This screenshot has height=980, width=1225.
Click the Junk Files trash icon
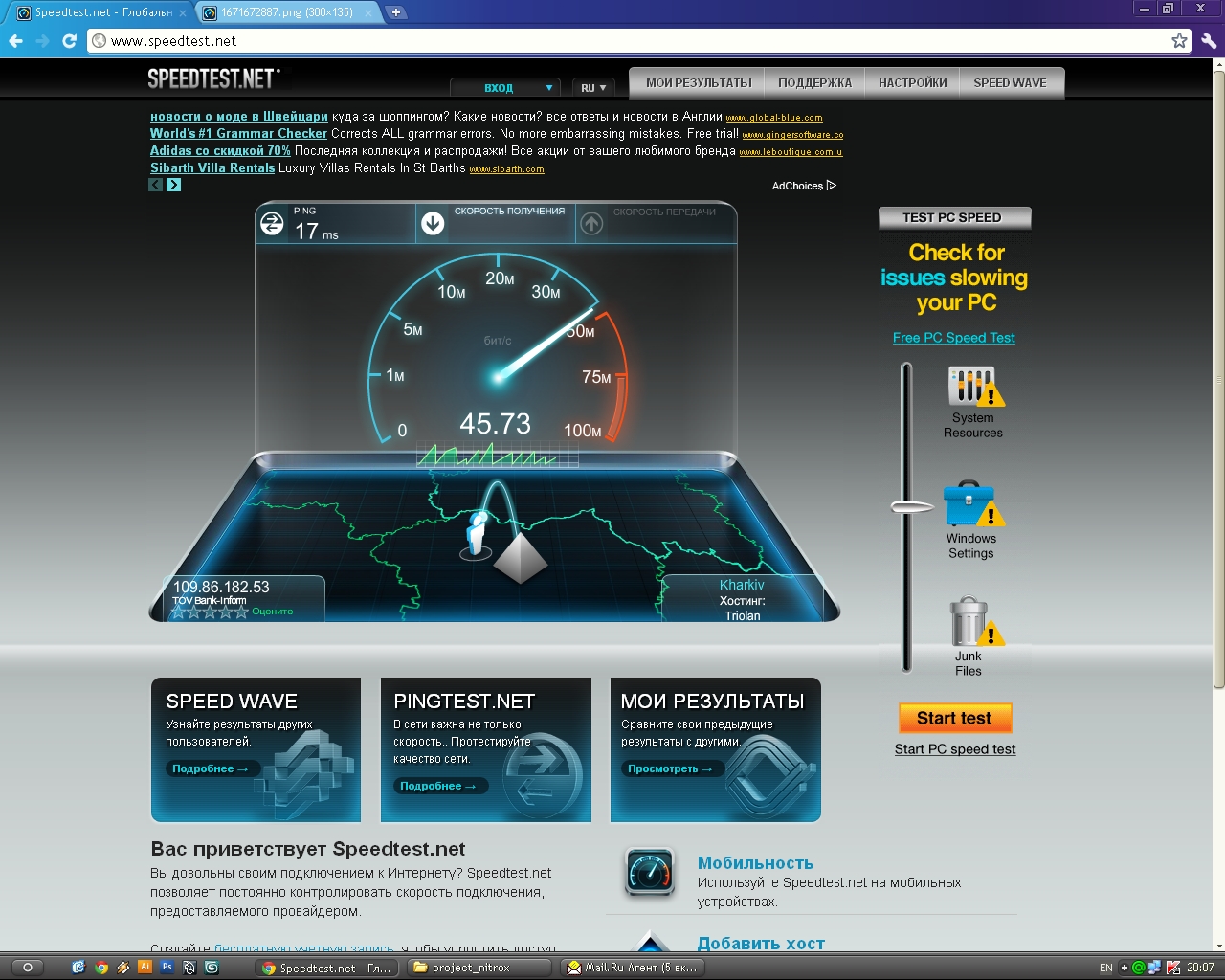tap(975, 621)
